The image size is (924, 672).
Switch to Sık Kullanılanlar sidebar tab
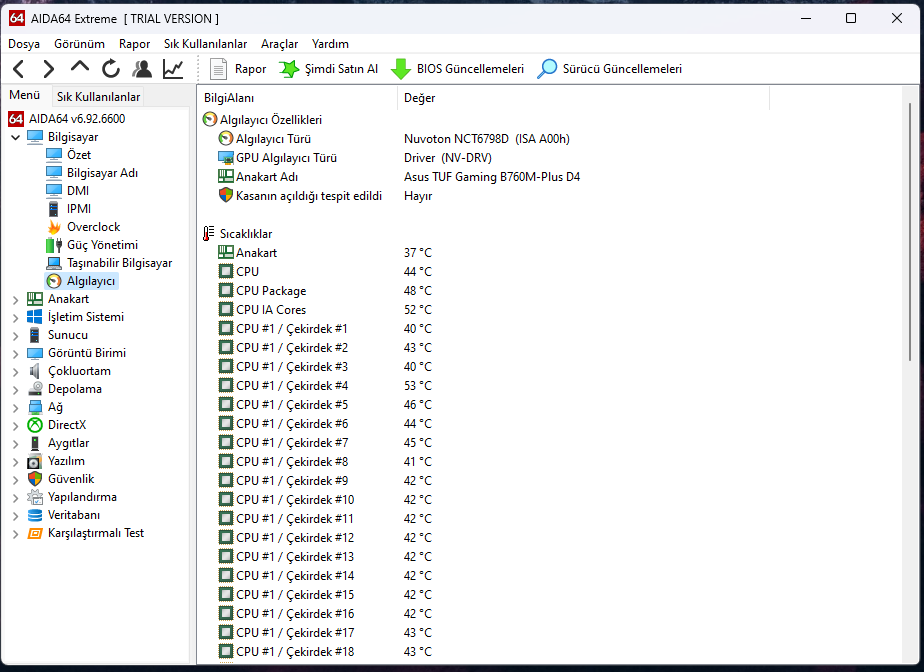tap(98, 97)
